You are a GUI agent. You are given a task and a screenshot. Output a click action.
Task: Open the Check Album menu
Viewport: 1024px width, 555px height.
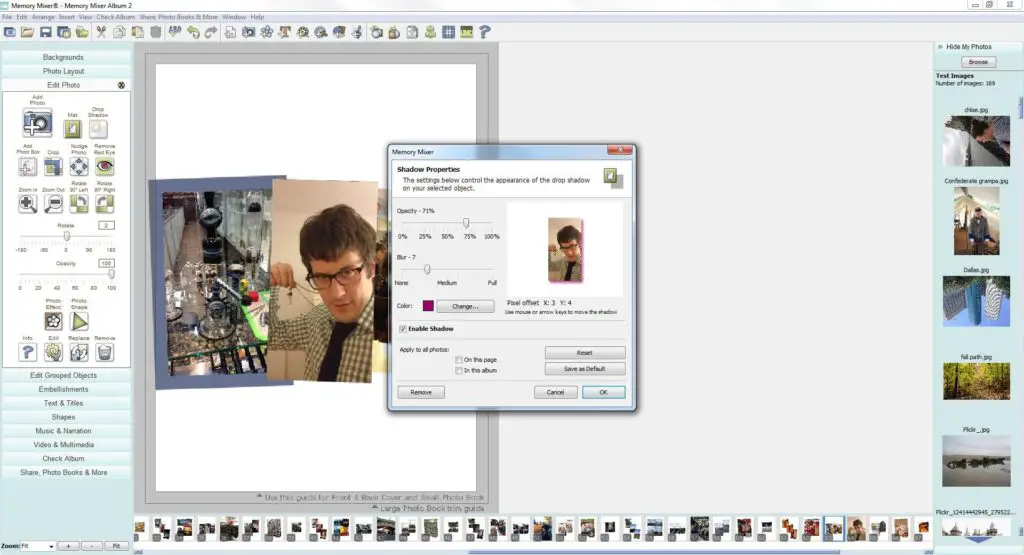point(116,17)
